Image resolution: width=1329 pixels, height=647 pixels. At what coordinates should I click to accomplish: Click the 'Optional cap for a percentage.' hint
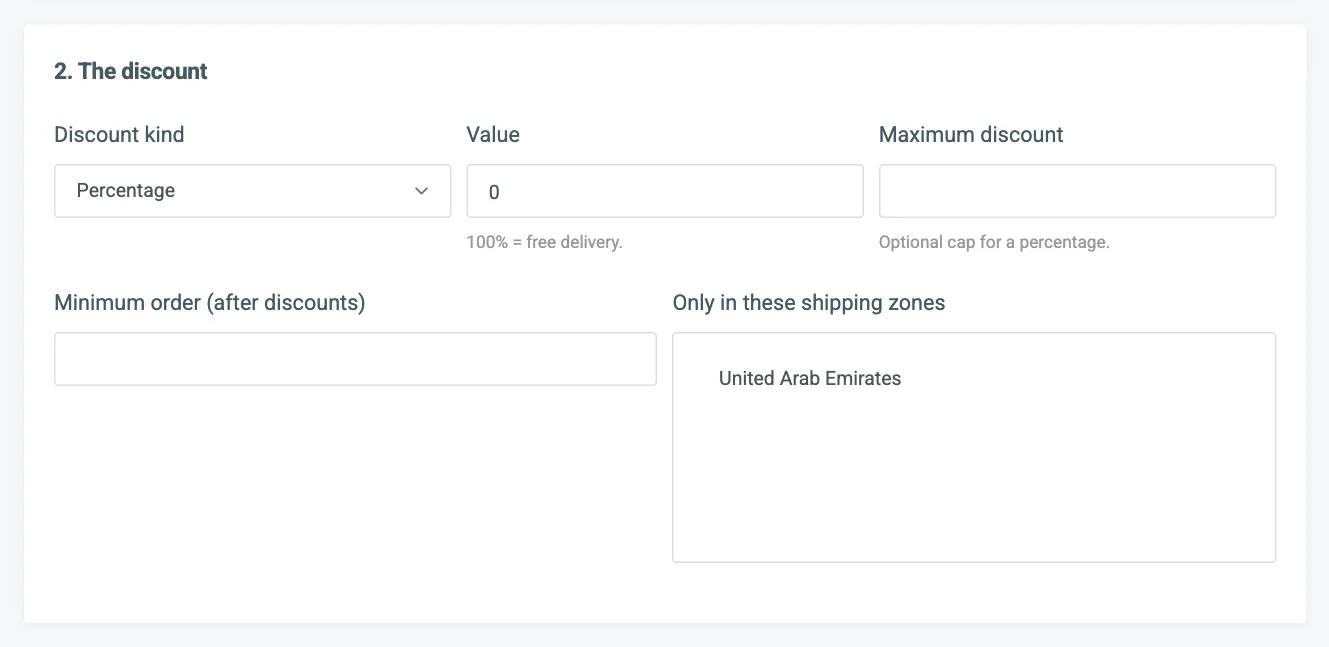point(994,242)
